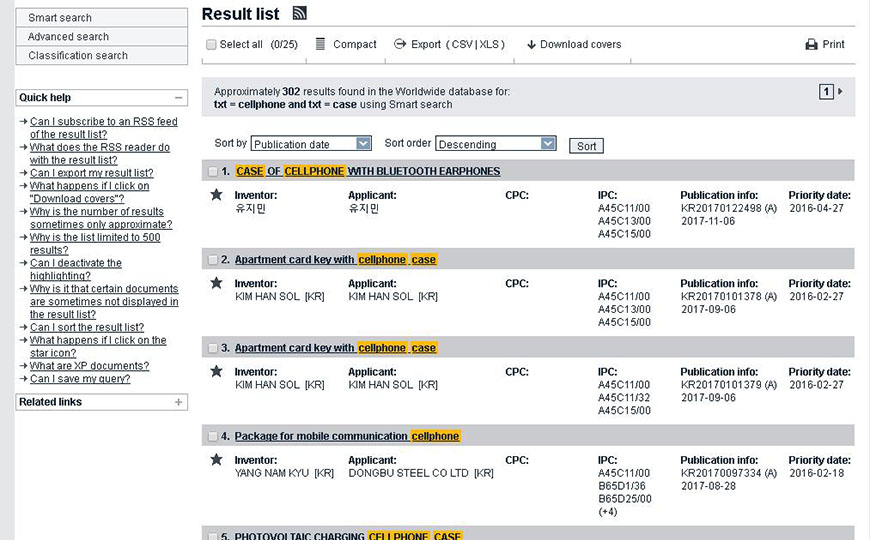Image resolution: width=870 pixels, height=540 pixels.
Task: Tick the checkbox for result 4
Action: point(212,437)
